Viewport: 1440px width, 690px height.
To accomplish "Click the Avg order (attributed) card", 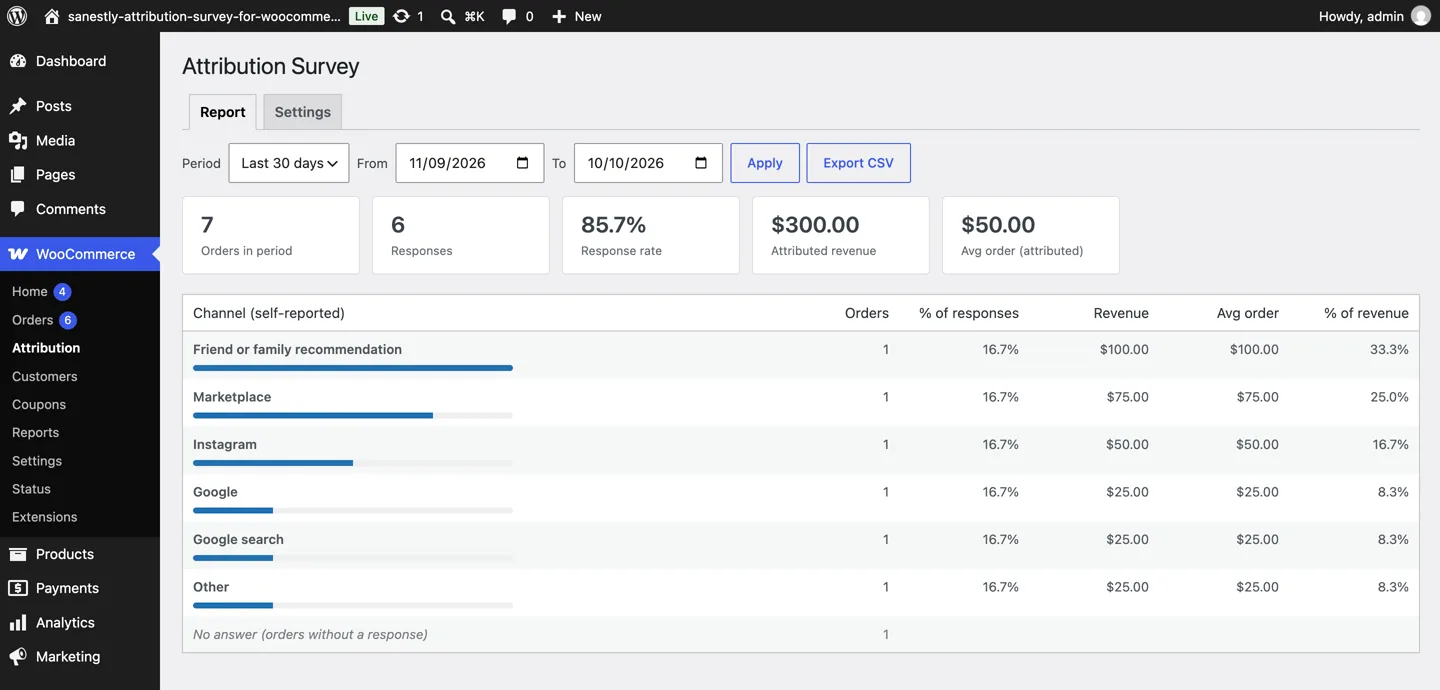I will (x=1031, y=235).
